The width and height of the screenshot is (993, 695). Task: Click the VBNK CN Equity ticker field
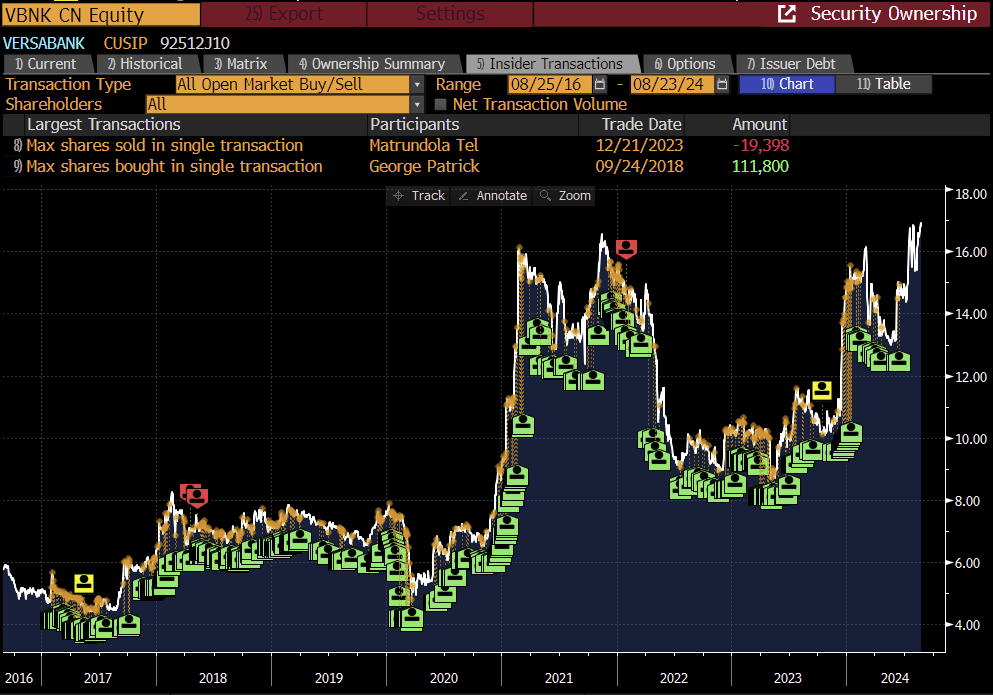click(x=101, y=15)
